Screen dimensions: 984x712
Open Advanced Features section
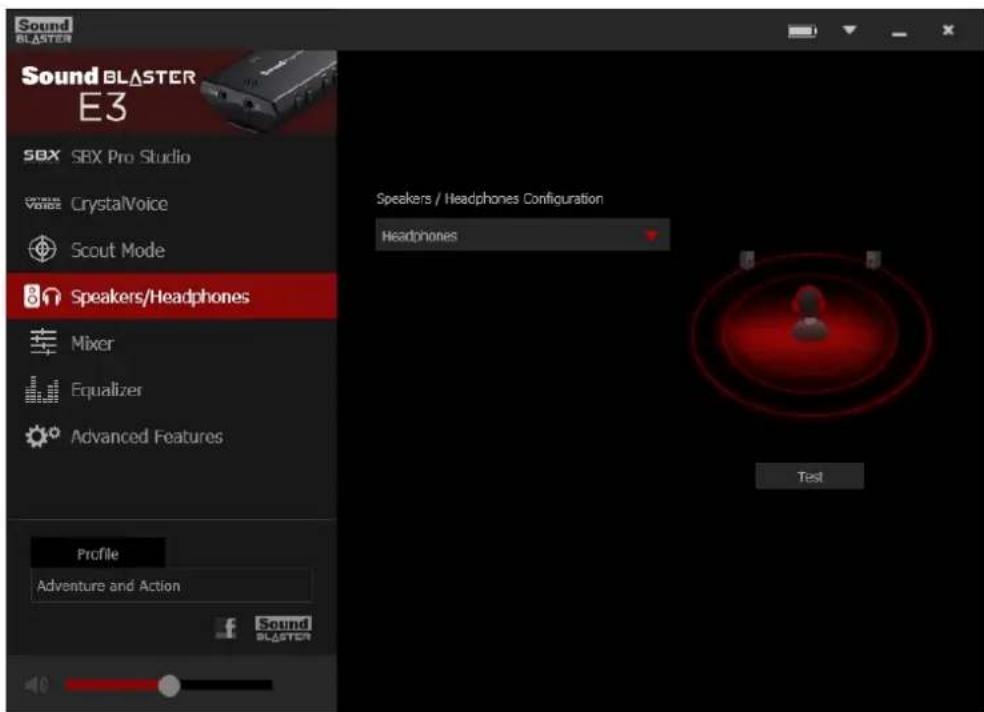click(172, 436)
